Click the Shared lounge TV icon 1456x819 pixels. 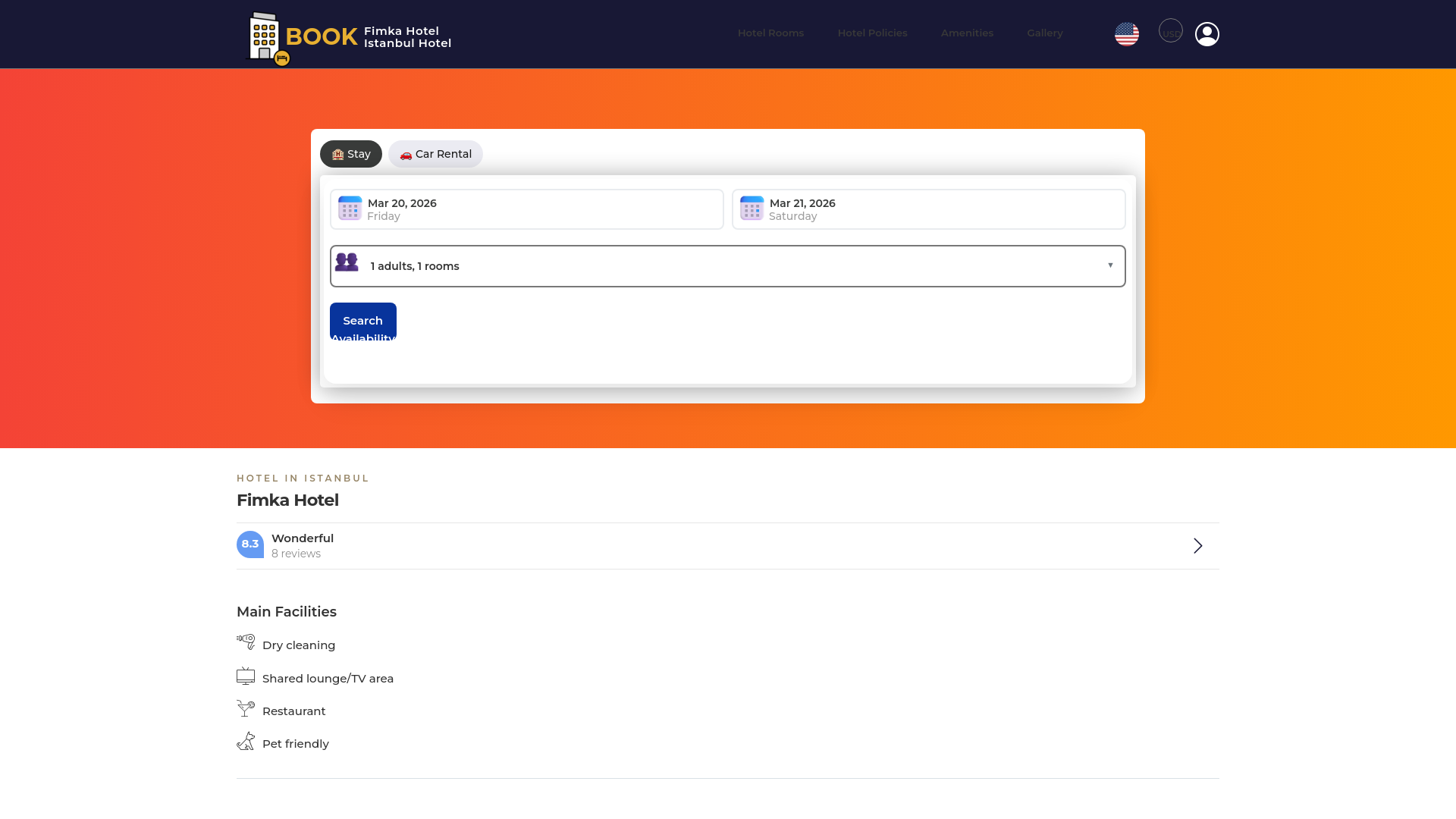click(x=246, y=676)
